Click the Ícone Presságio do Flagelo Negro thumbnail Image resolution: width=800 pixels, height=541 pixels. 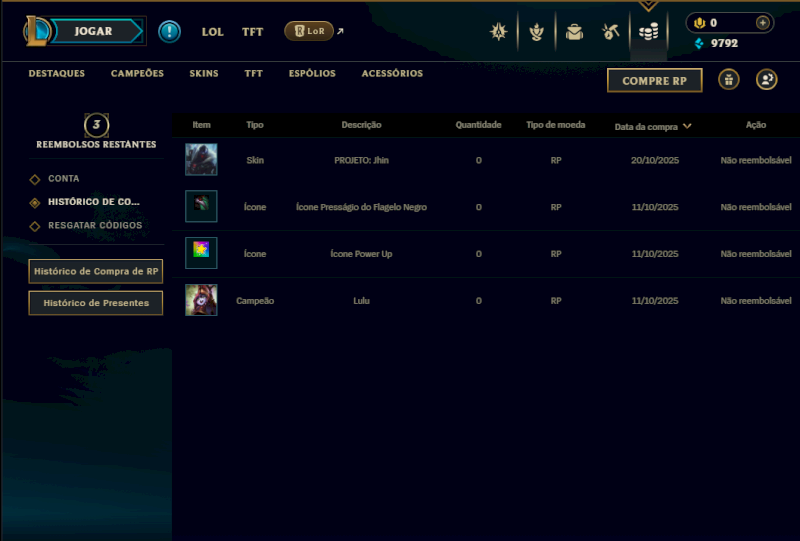click(201, 206)
